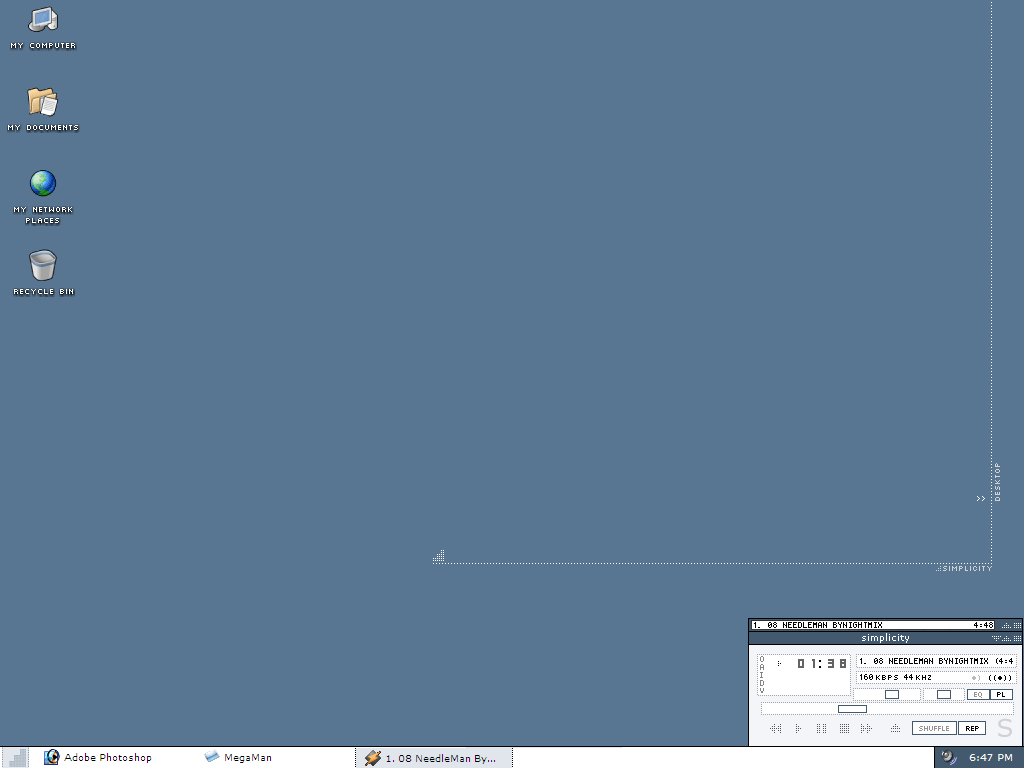This screenshot has height=768, width=1024.
Task: Click the mono indicator in Winamp
Action: click(x=976, y=678)
